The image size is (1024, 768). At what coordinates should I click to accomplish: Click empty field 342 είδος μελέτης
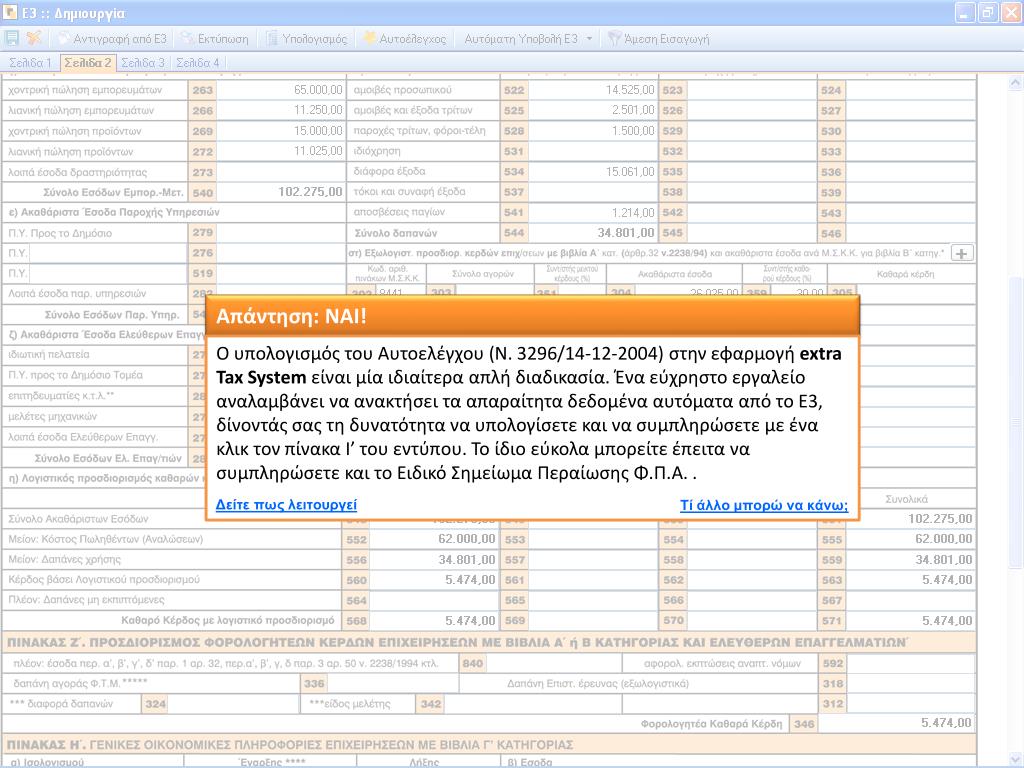point(532,704)
